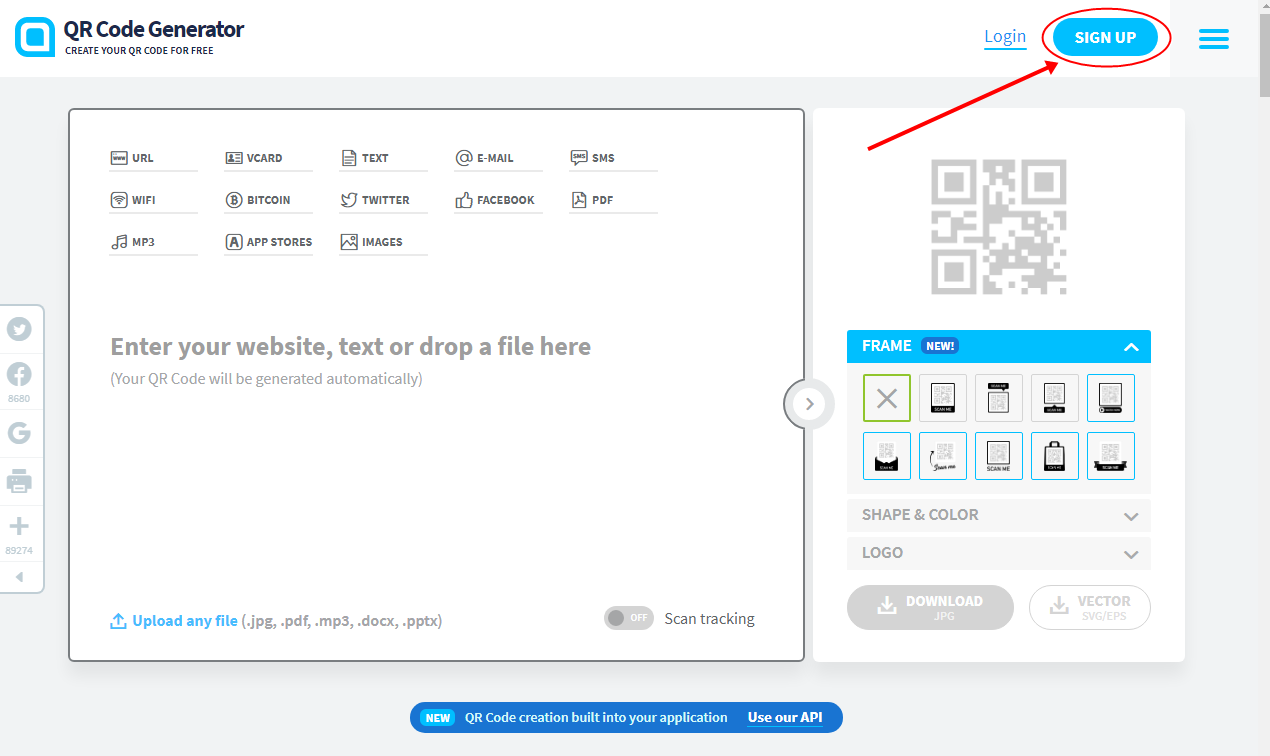Click the frame thumbnail with signature design
The height and width of the screenshot is (756, 1270).
[942, 455]
